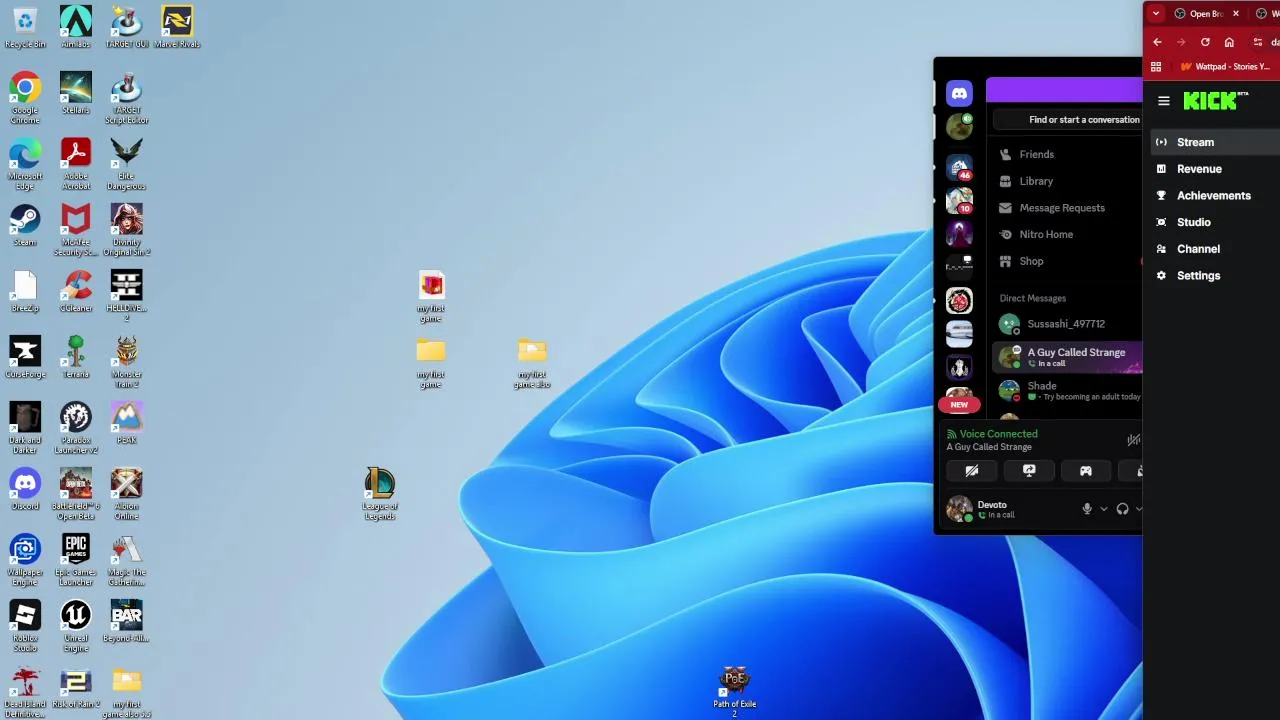Open Studio in the Kick dashboard
The width and height of the screenshot is (1280, 720).
(1215, 222)
